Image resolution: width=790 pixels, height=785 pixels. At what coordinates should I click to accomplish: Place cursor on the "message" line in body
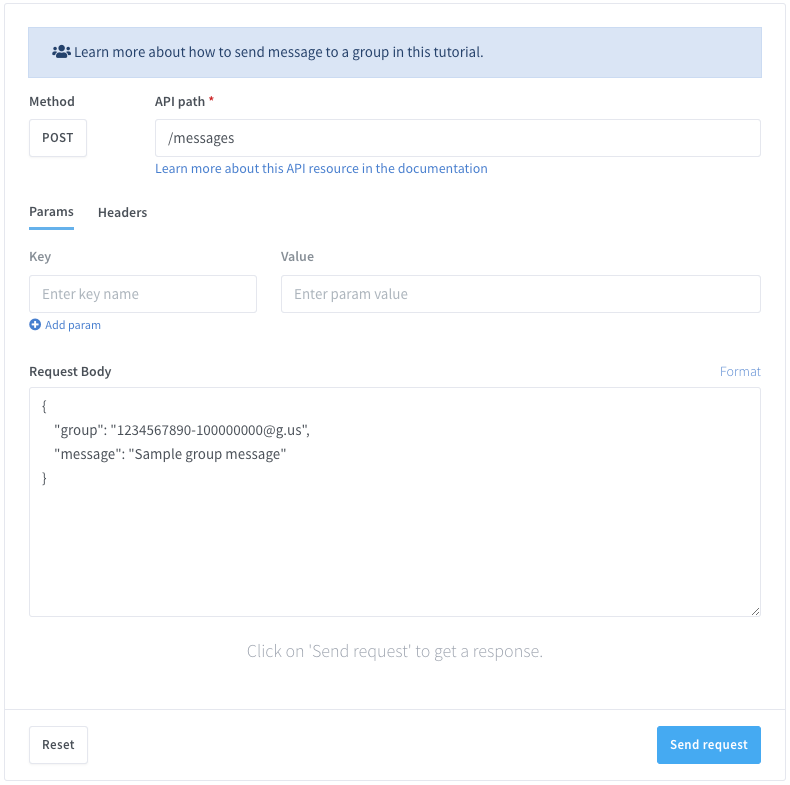click(170, 455)
